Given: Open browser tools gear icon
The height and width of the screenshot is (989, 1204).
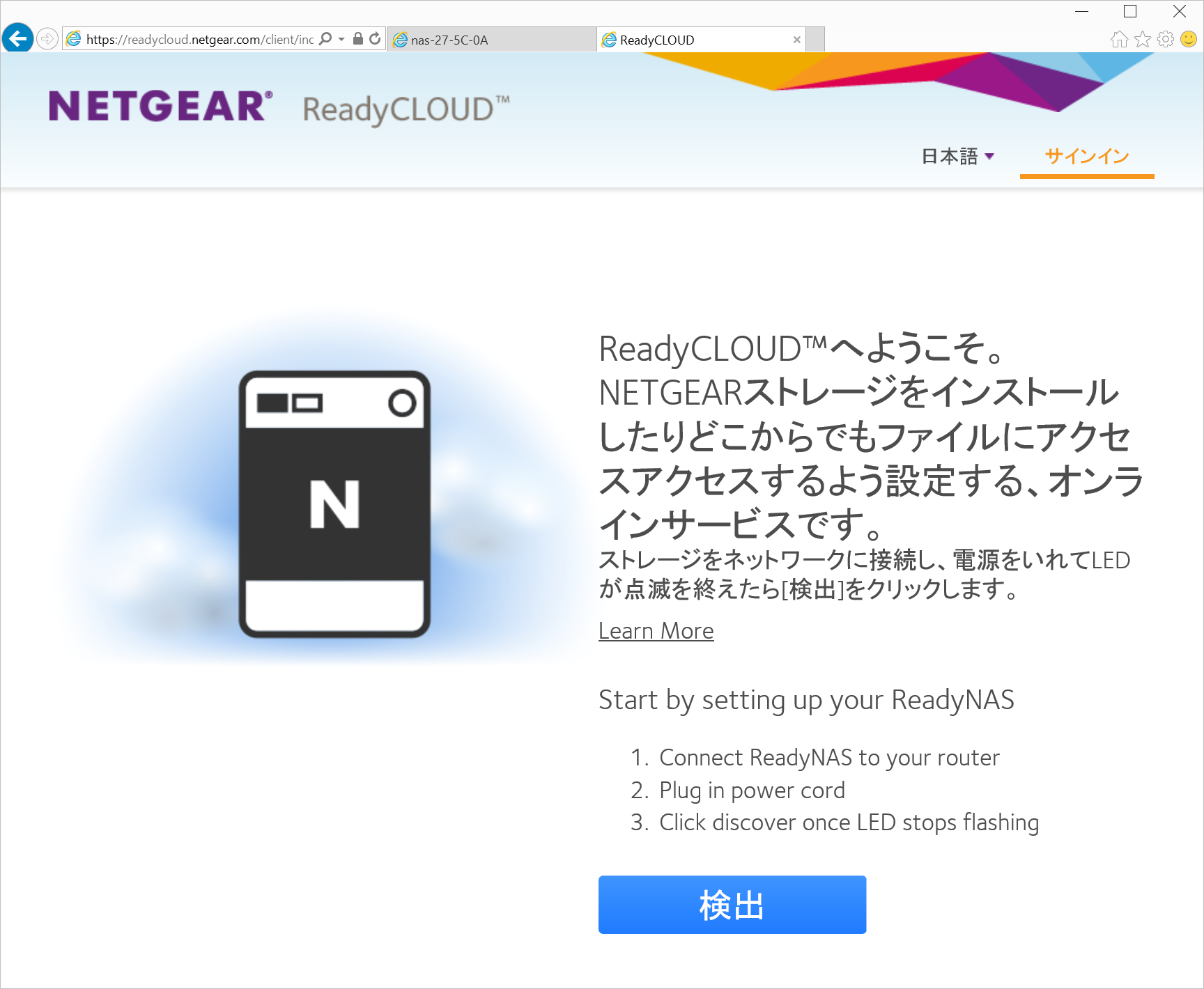Looking at the screenshot, I should coord(1166,40).
